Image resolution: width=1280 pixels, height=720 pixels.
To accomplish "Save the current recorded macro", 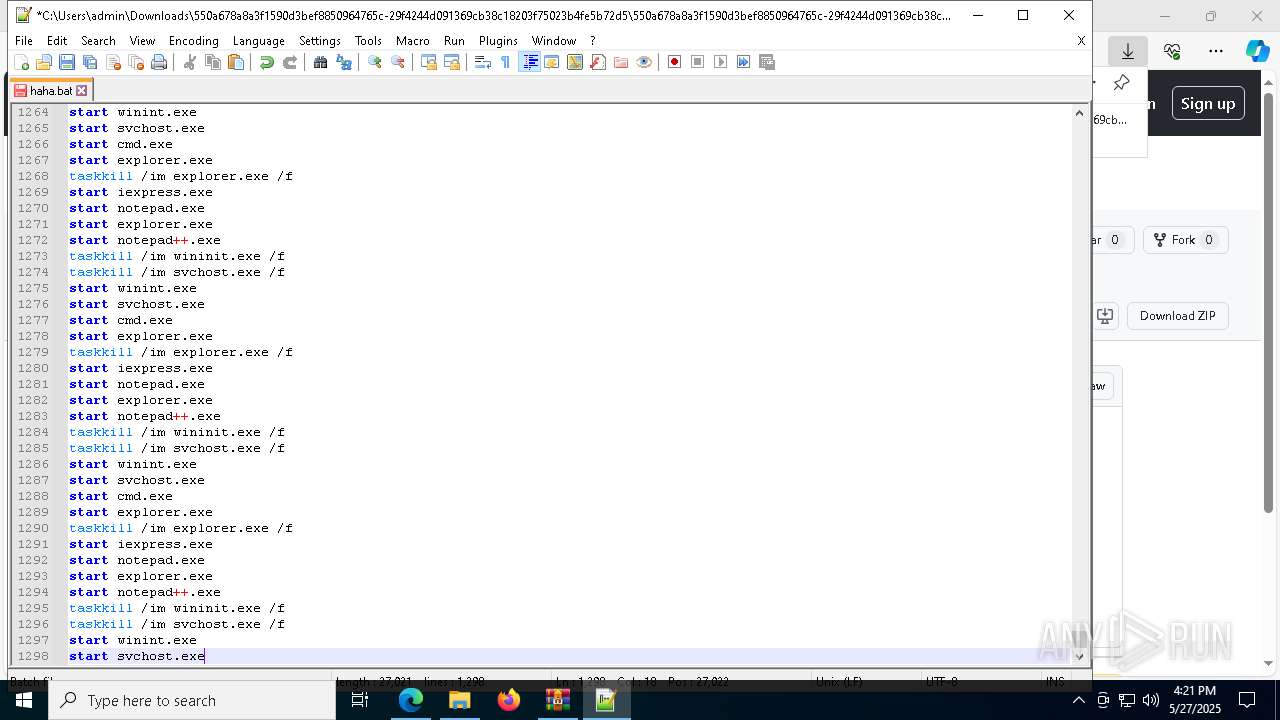I will tap(767, 62).
